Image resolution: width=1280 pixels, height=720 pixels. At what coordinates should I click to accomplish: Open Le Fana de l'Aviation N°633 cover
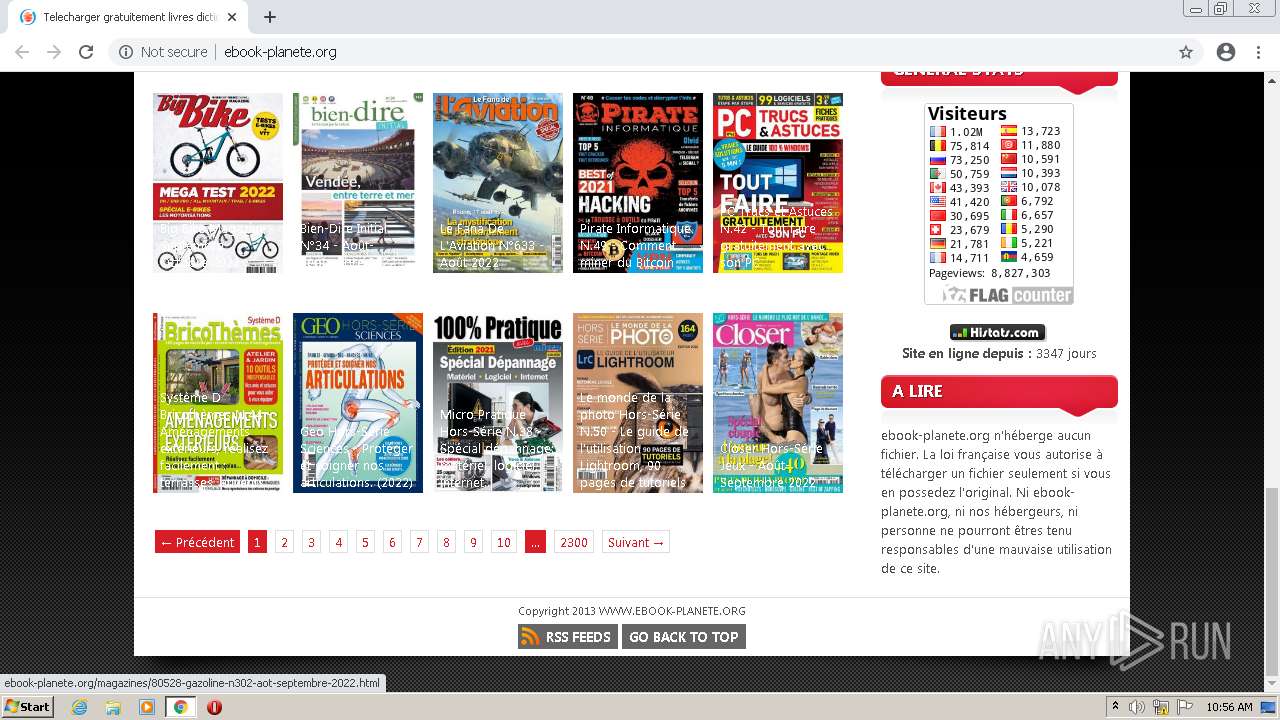[x=498, y=183]
